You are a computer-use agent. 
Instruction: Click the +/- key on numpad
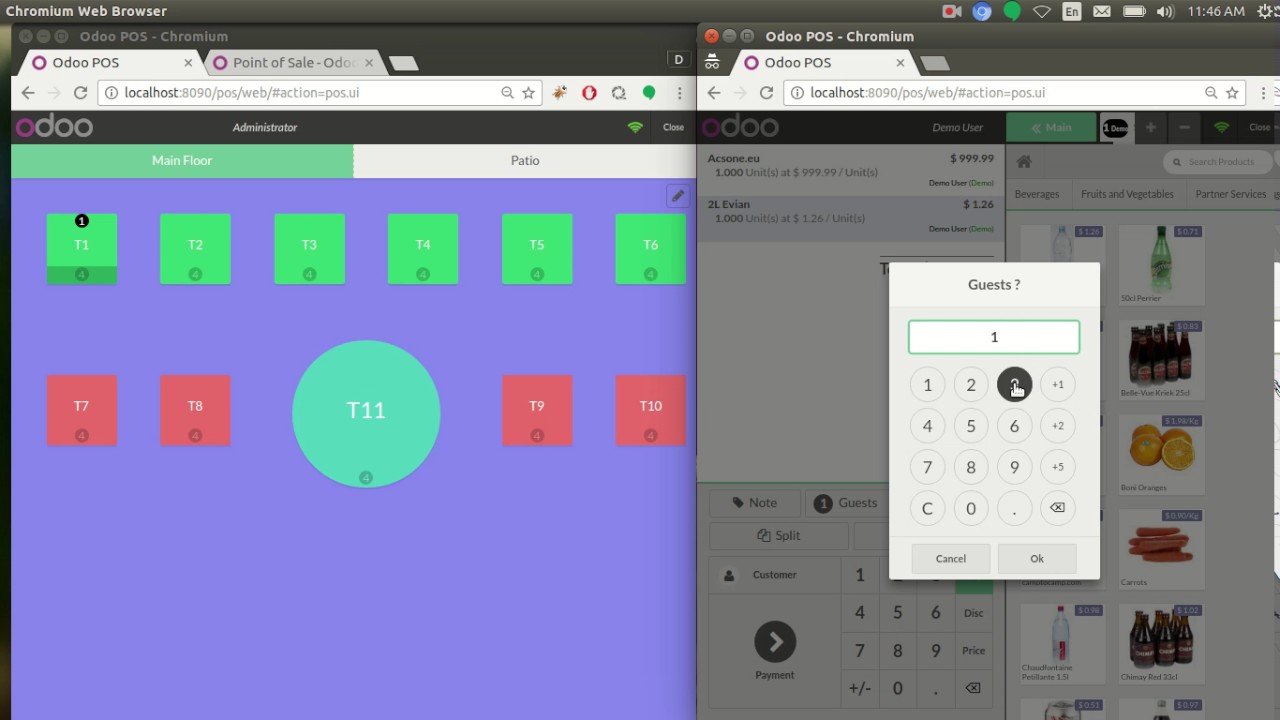coord(859,688)
